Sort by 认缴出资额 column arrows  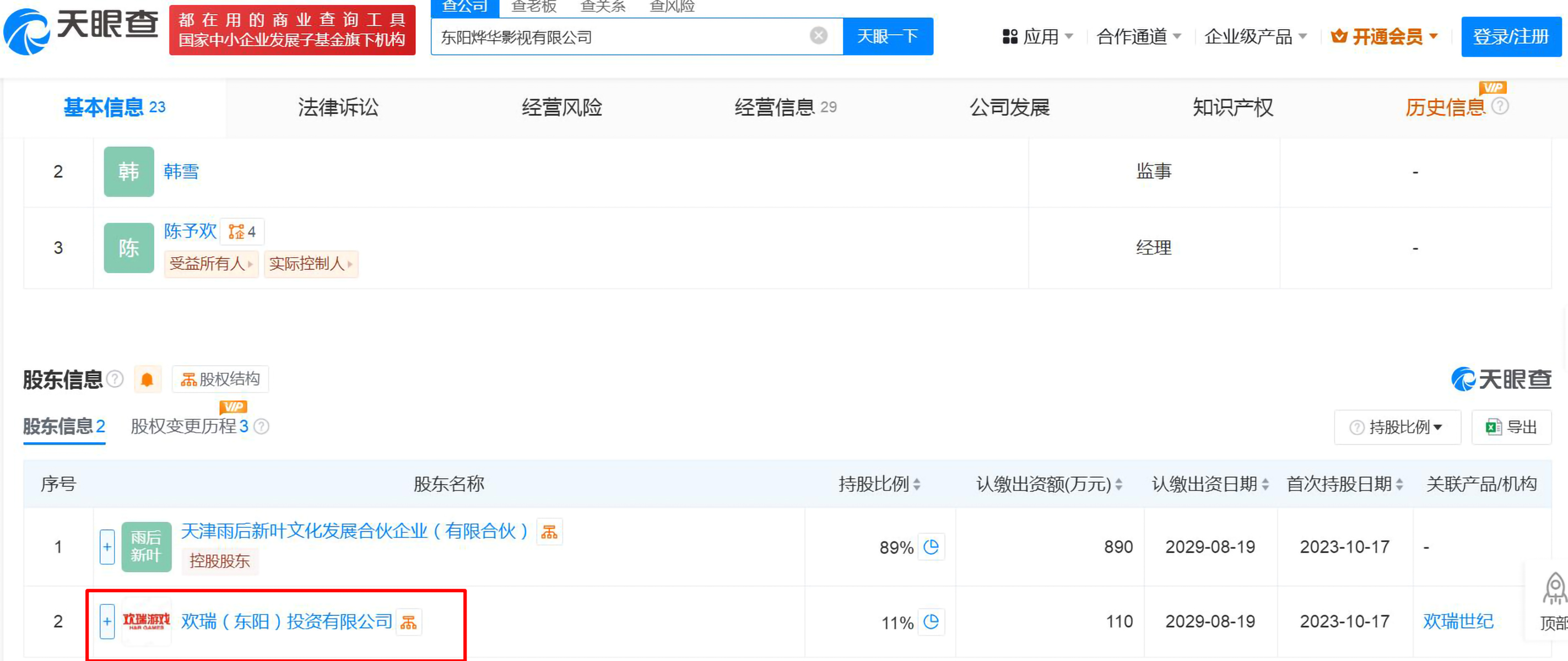coord(1119,485)
